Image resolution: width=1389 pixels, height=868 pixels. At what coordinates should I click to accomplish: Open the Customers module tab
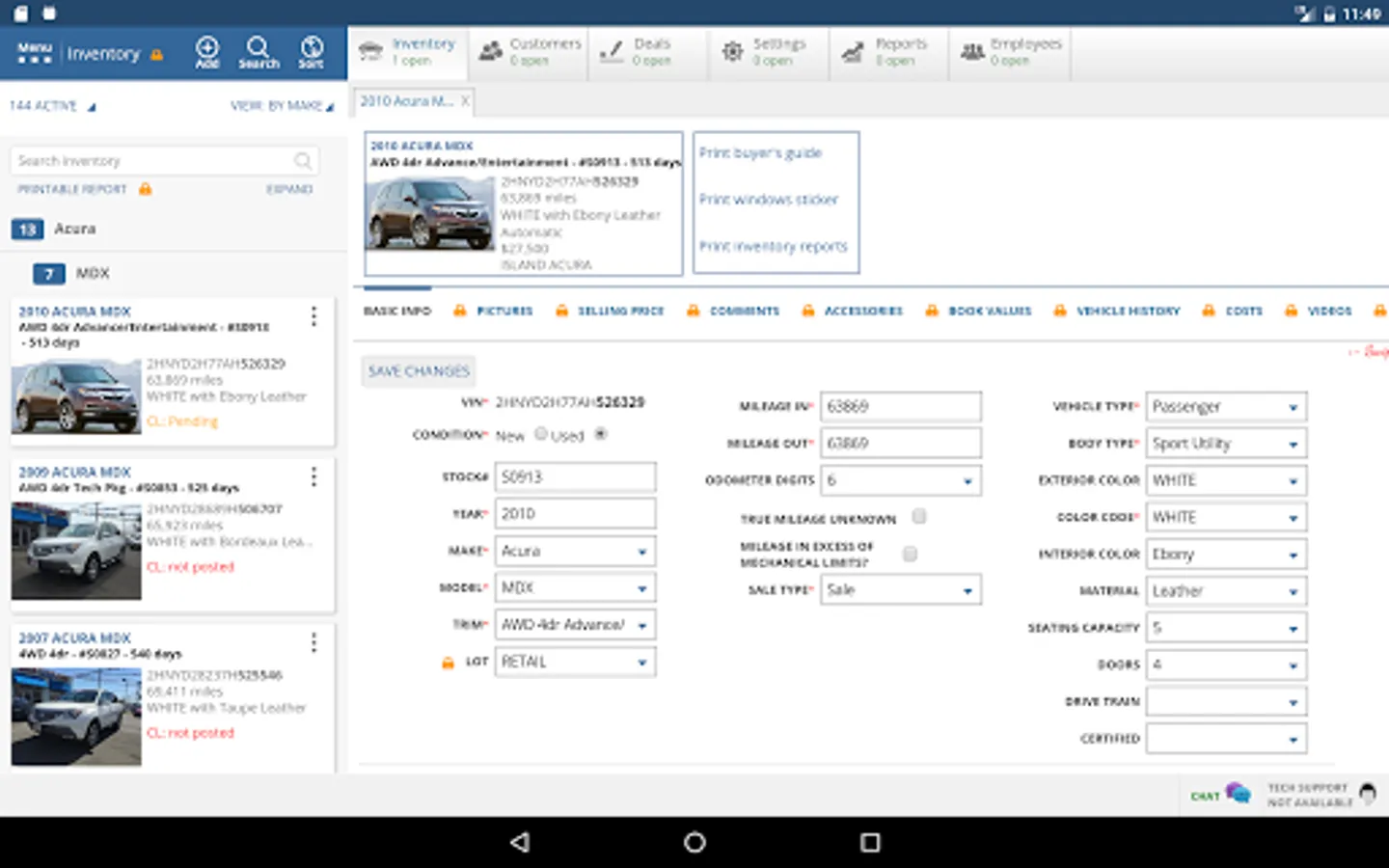point(530,52)
